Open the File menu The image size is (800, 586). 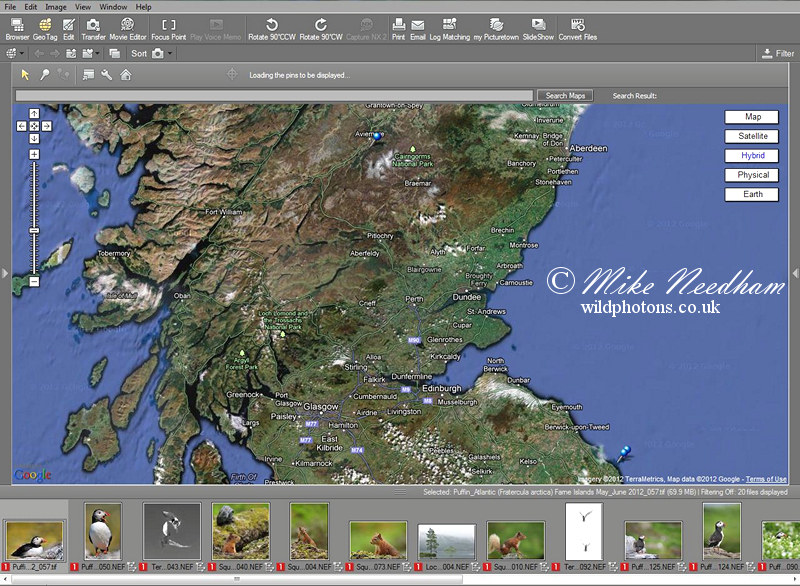click(10, 7)
